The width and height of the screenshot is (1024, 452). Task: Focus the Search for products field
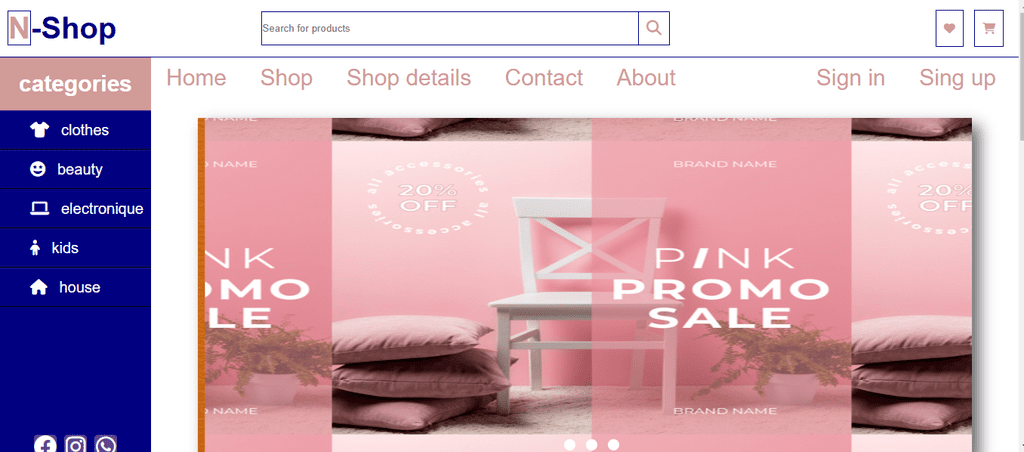450,28
